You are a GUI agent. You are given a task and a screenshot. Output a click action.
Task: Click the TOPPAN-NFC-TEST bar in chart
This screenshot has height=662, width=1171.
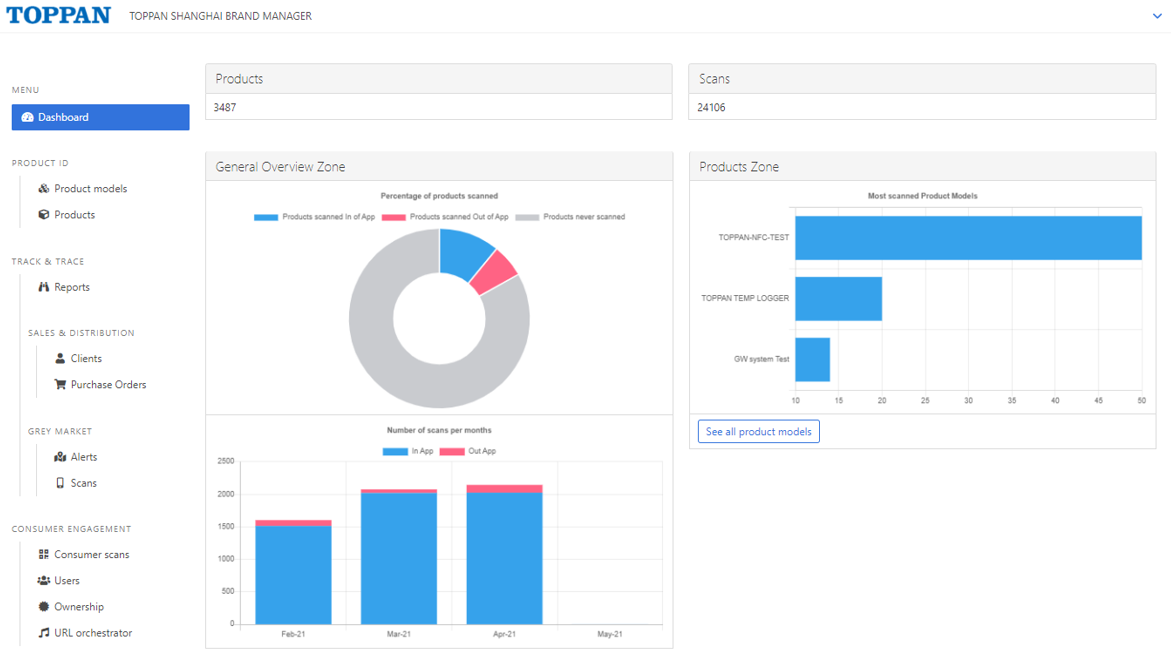968,238
